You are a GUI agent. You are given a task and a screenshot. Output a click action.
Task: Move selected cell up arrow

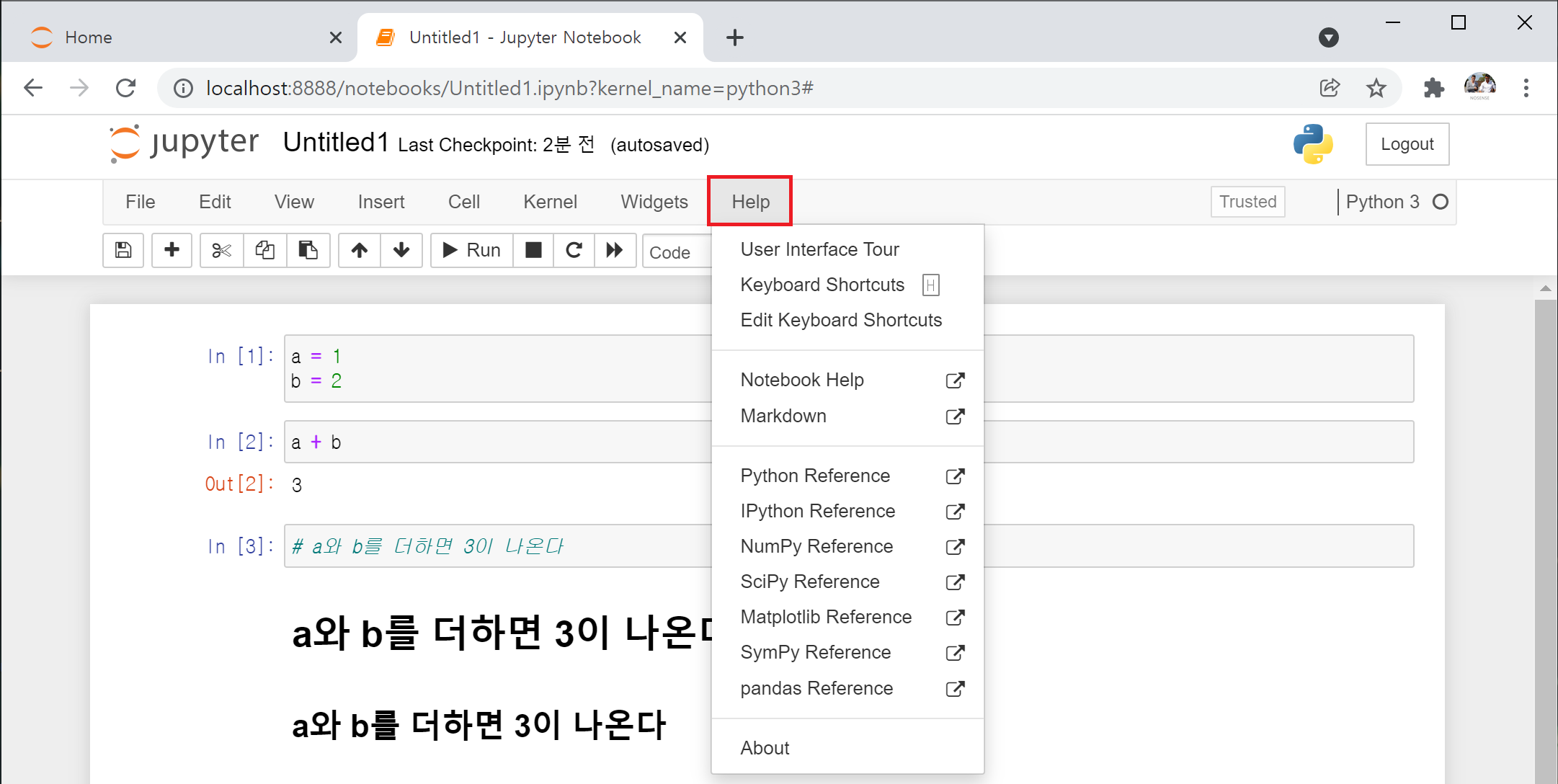[359, 250]
